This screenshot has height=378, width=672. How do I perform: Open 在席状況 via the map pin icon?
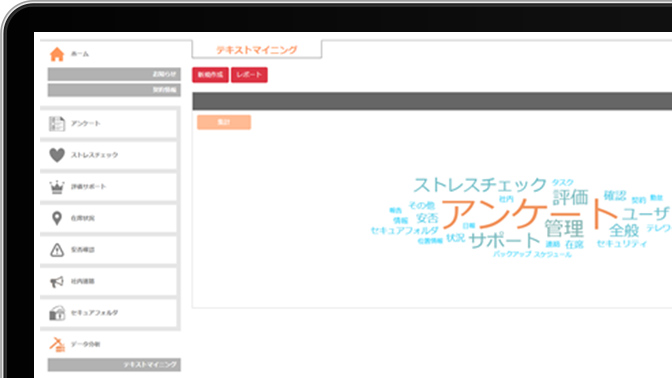click(57, 218)
